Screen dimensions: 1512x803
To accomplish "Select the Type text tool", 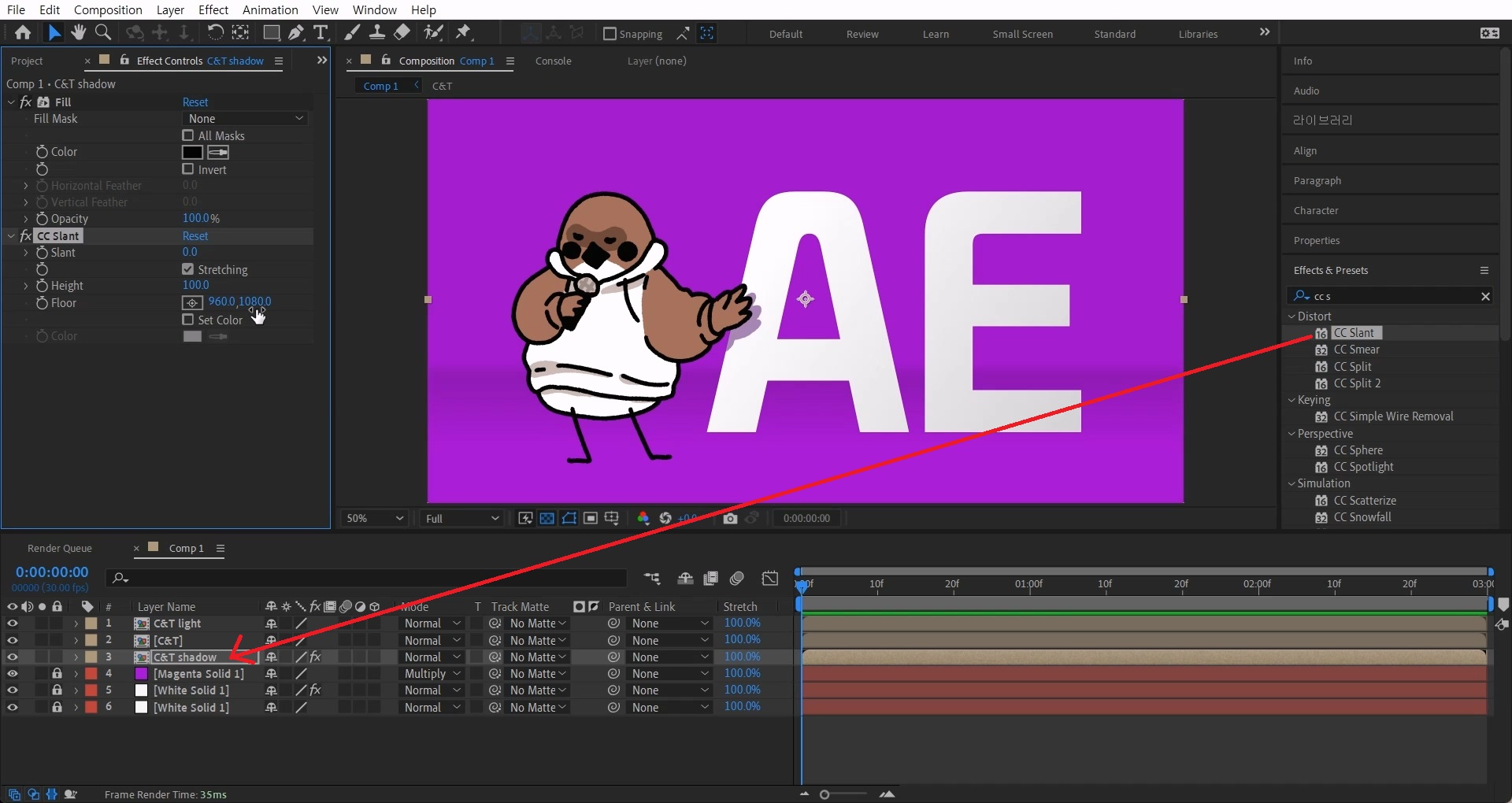I will tap(321, 32).
